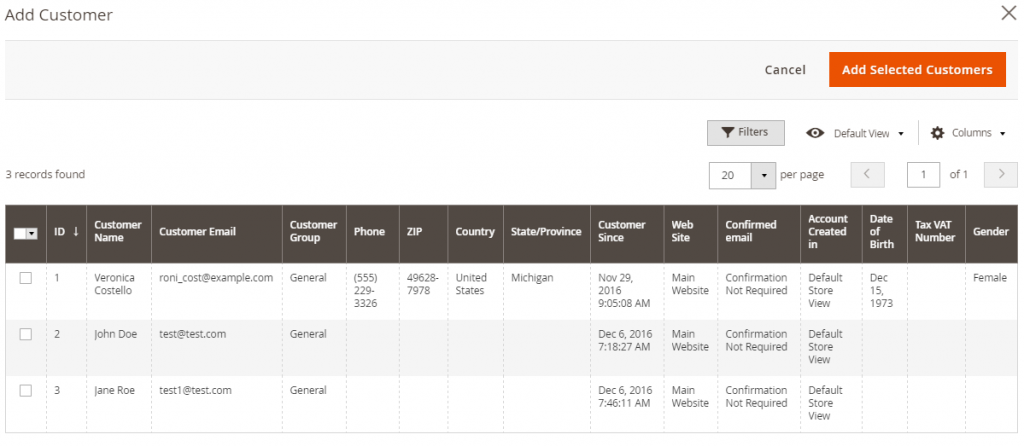This screenshot has width=1024, height=446.
Task: Open the eye icon Default View
Action: pos(814,133)
